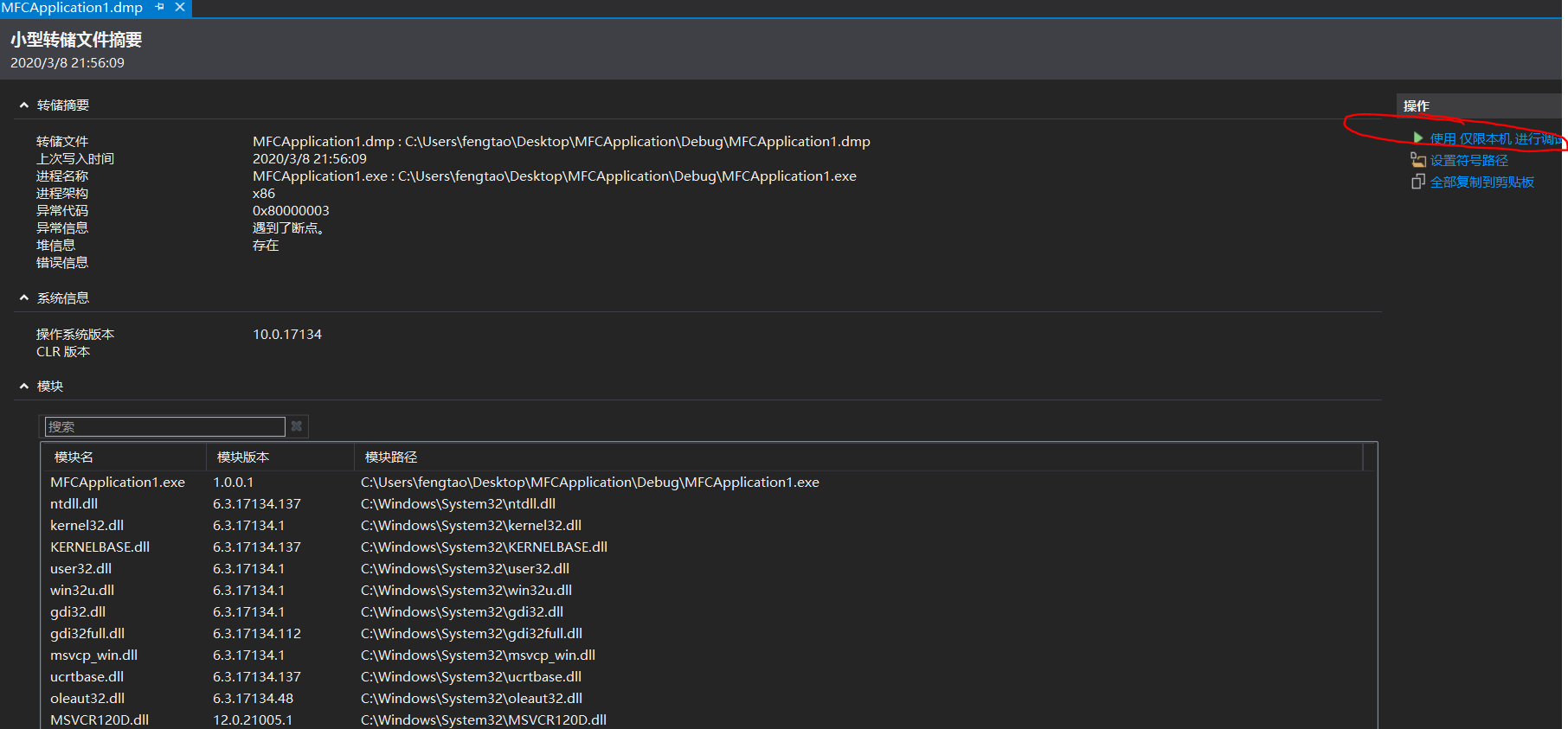Click the 小型转储文件摘要 title
This screenshot has height=729, width=1568.
76,40
